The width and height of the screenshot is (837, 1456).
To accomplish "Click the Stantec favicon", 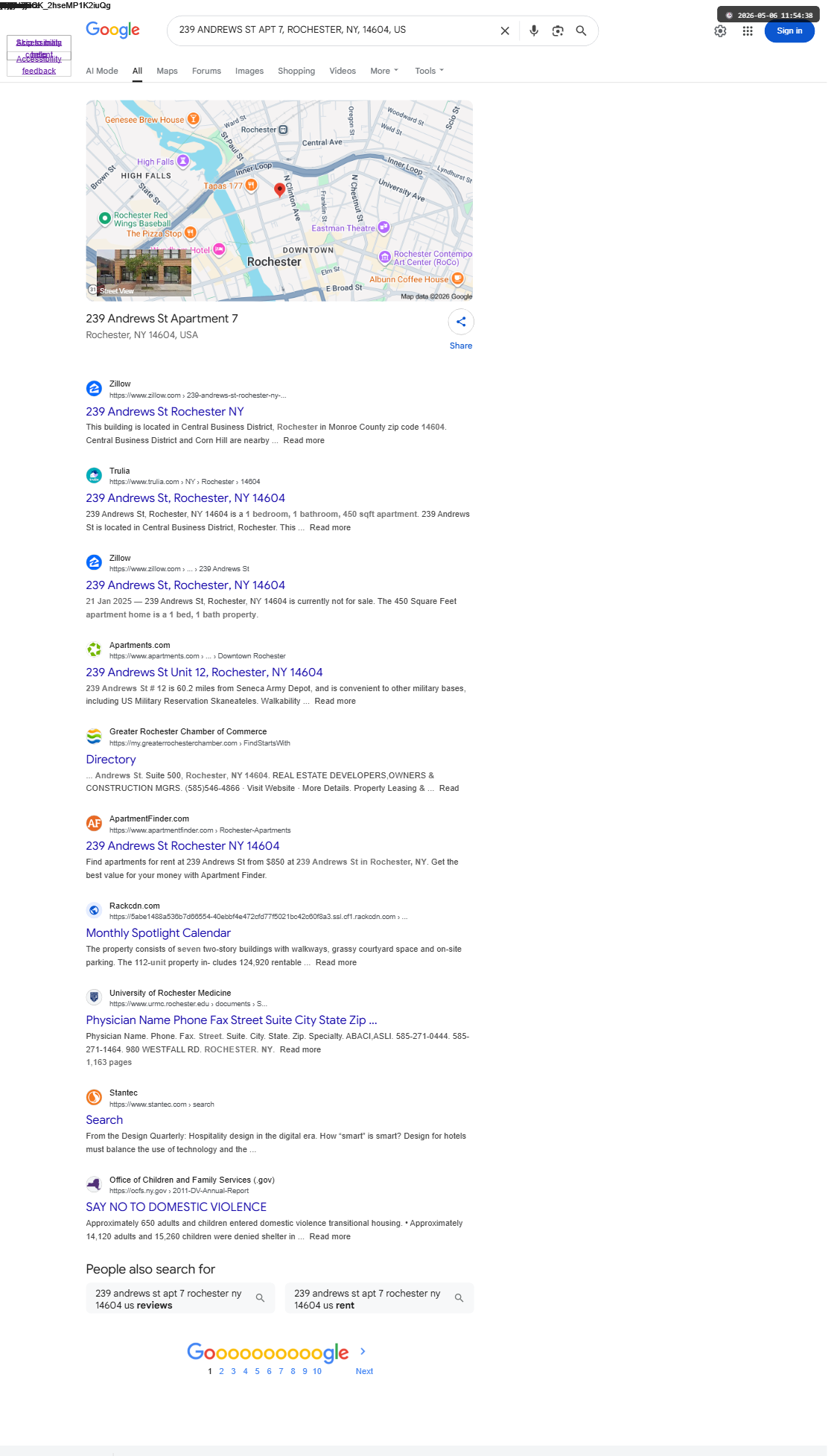I will [94, 1097].
